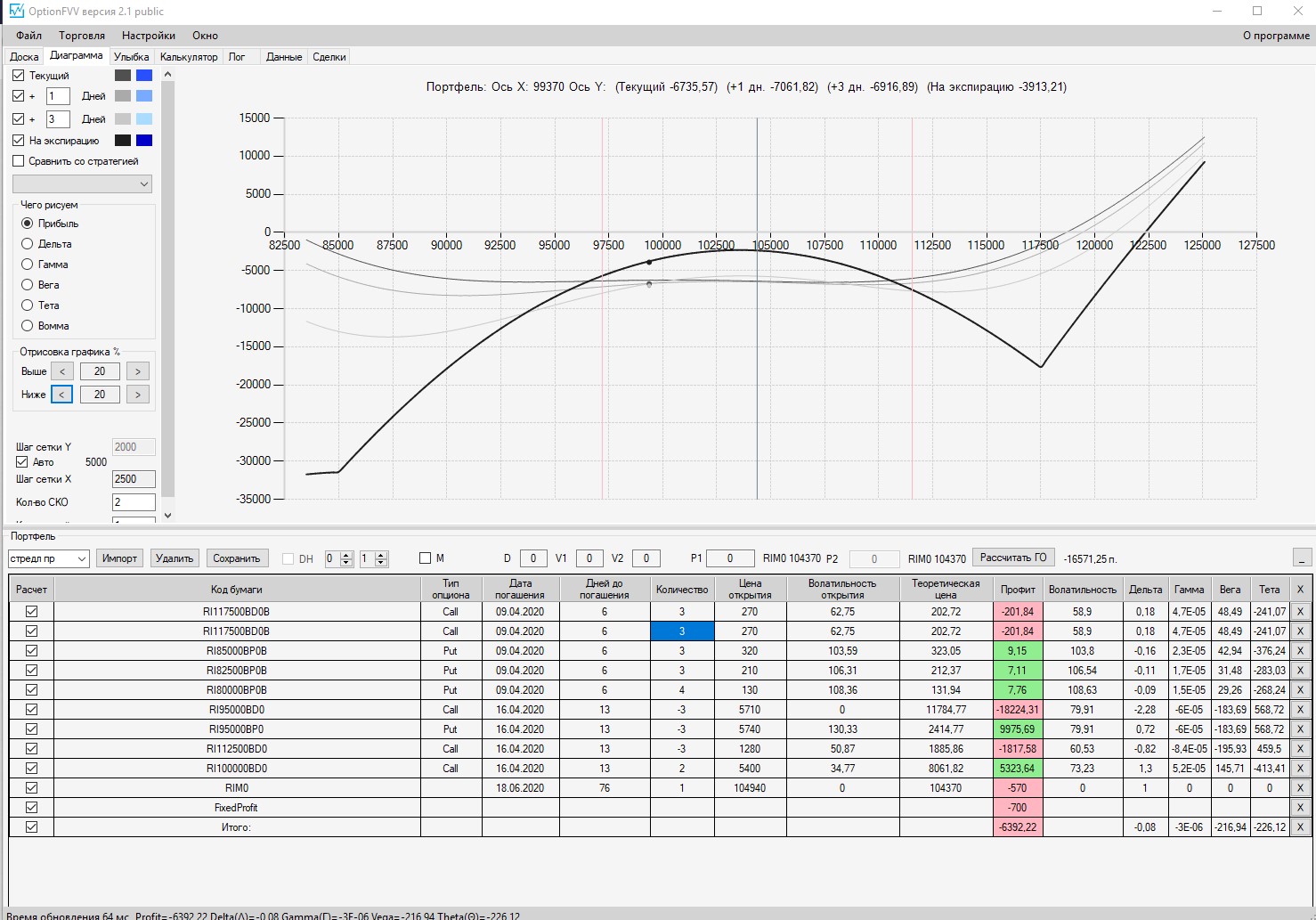Click the Кол-во СКО input field
Image resolution: width=1316 pixels, height=920 pixels.
[x=134, y=502]
